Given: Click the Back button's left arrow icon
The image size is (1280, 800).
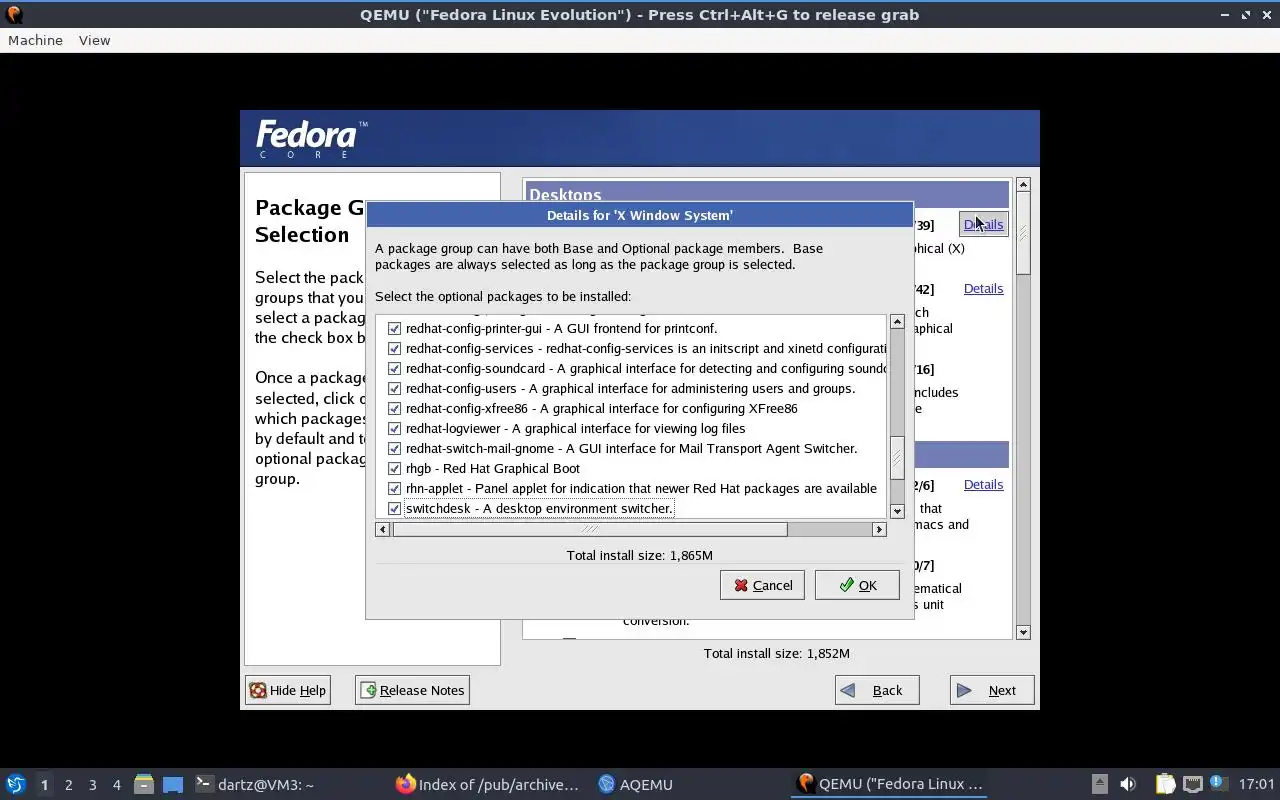Looking at the screenshot, I should point(848,690).
